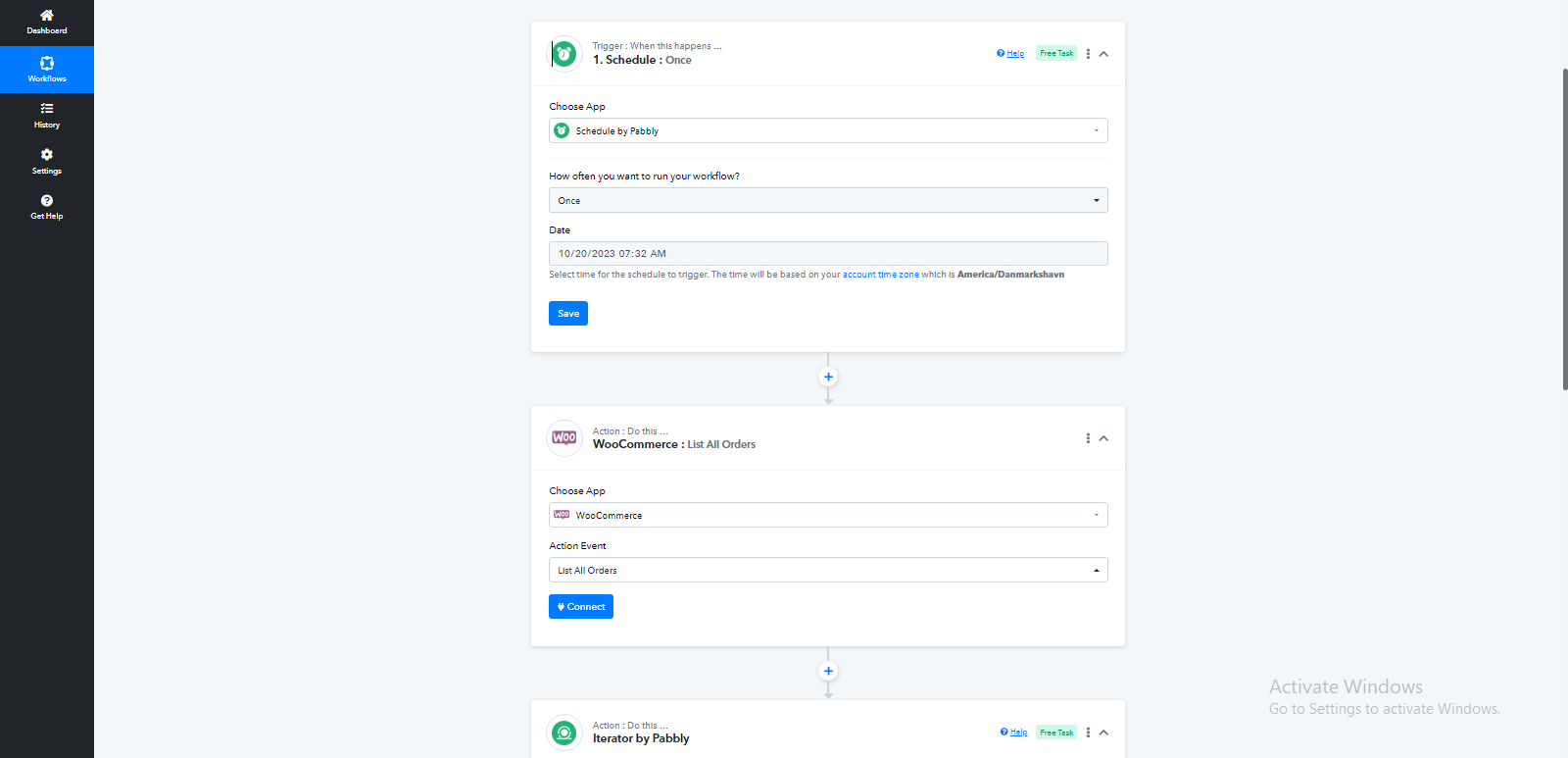Click the Iterator by Pabbly icon

click(564, 733)
